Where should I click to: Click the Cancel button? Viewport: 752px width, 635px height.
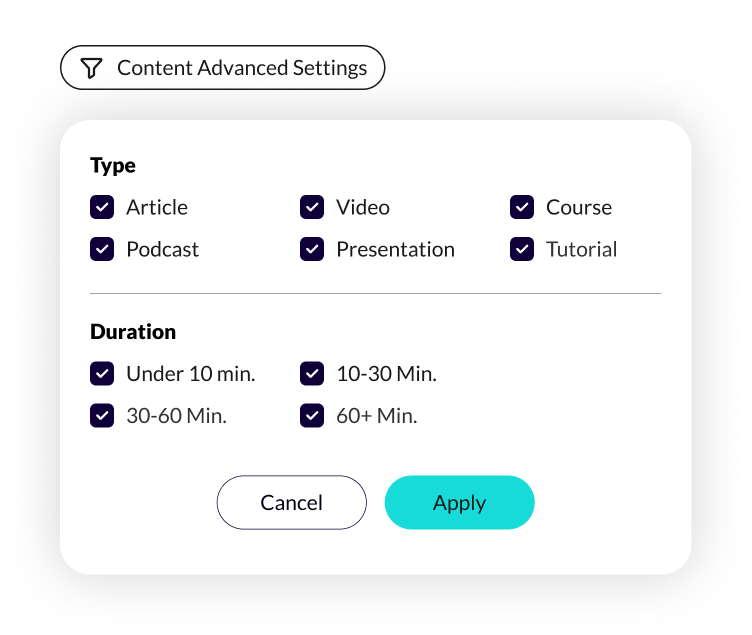292,503
